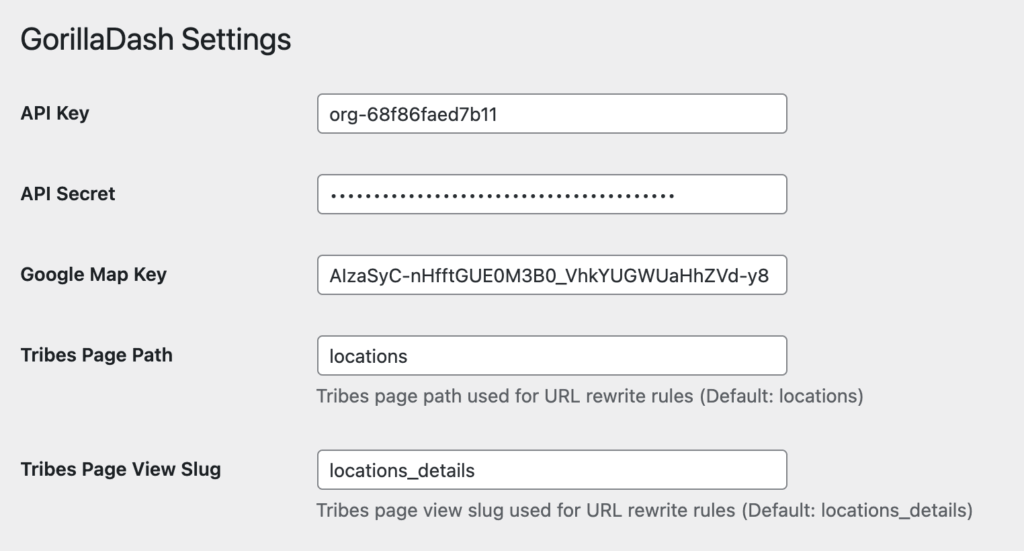
Task: Click the 'API Key' field label
Action: [55, 114]
